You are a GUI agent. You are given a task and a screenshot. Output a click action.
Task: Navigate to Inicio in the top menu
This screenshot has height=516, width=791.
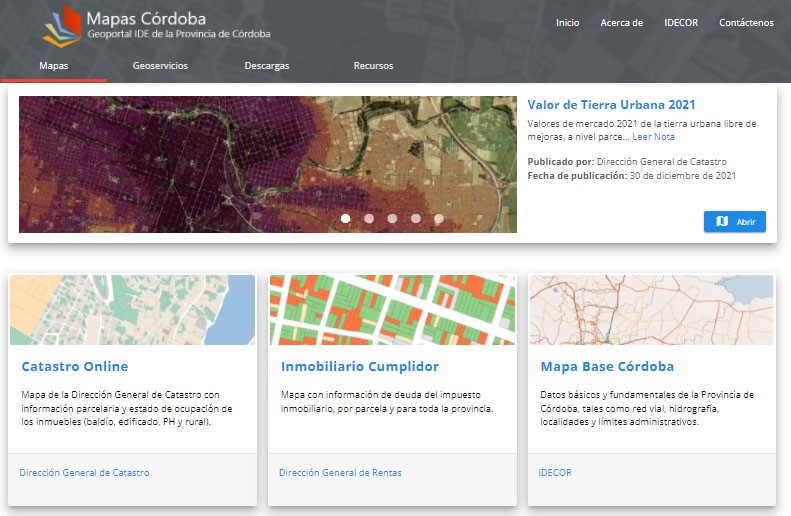point(568,23)
